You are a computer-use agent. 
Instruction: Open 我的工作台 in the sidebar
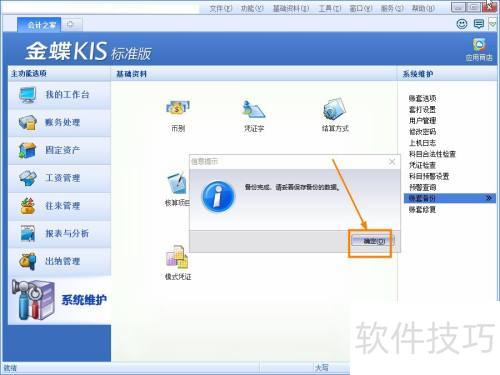click(59, 95)
